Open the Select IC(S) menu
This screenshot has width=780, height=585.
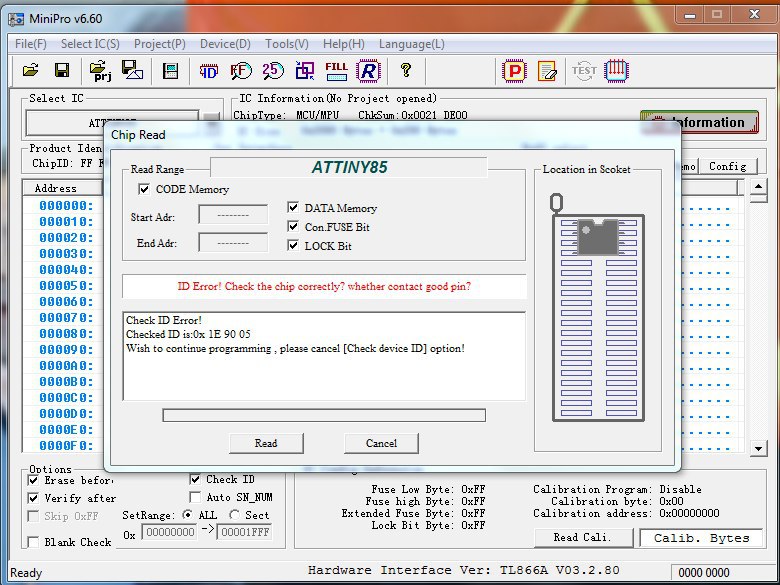(x=90, y=44)
